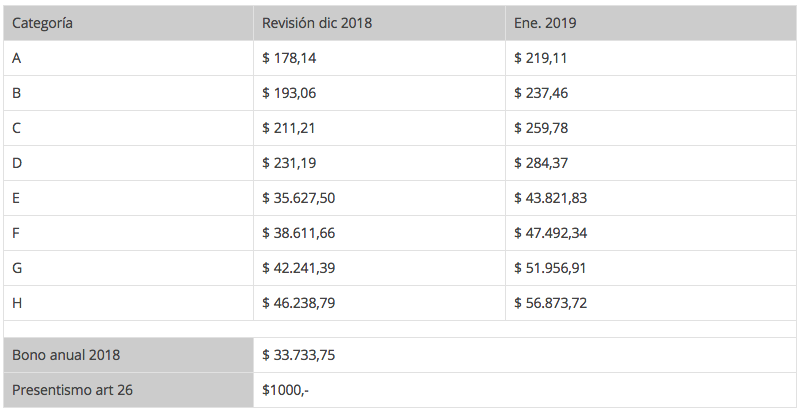This screenshot has width=800, height=415.
Task: Click the Categoría column header
Action: click(x=42, y=23)
